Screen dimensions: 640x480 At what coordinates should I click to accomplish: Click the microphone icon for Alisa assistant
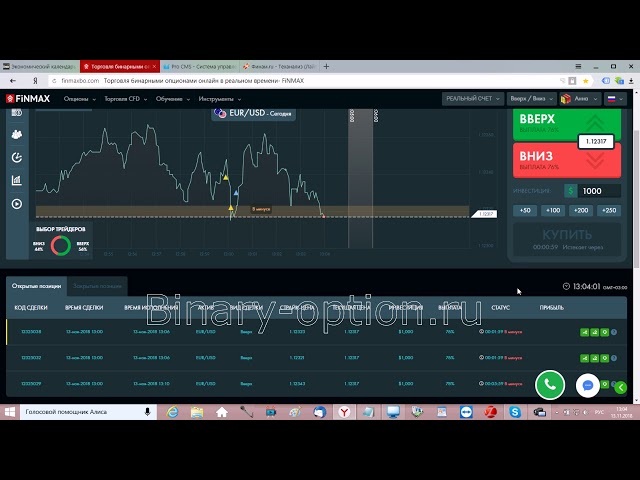coord(148,412)
